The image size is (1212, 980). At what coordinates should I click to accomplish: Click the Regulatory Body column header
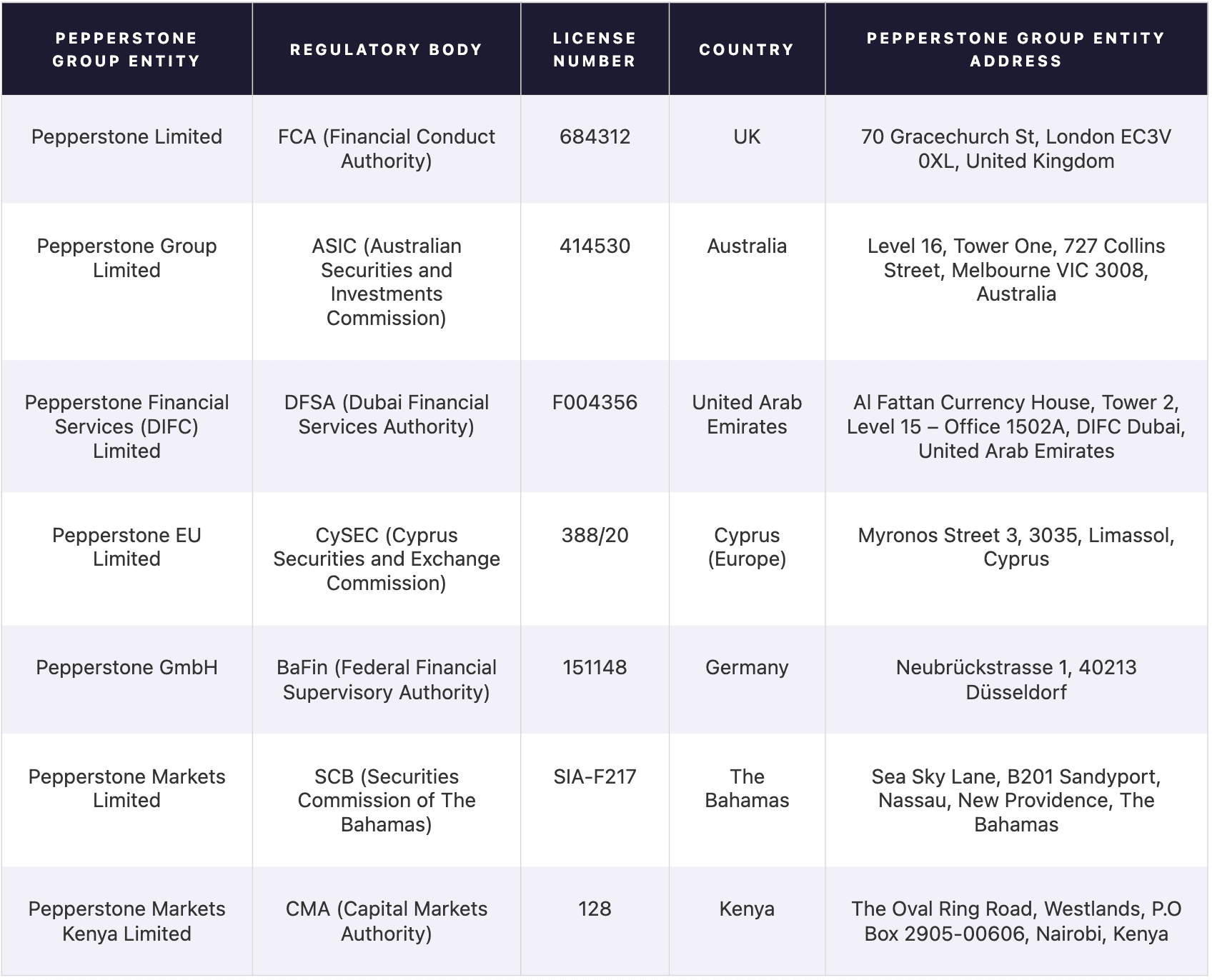(387, 49)
